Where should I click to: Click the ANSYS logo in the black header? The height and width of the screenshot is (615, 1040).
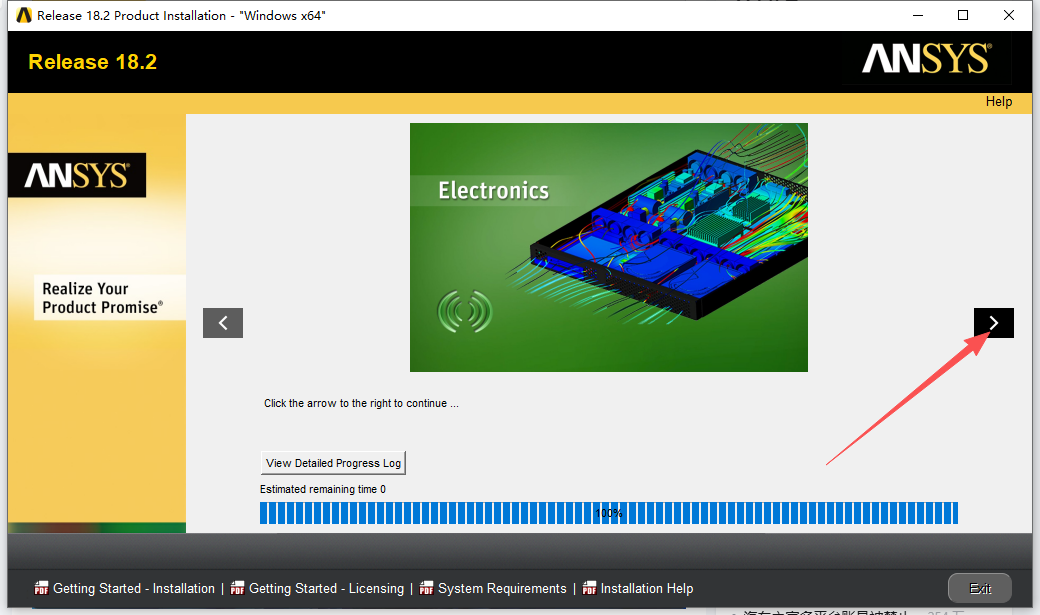click(x=926, y=60)
